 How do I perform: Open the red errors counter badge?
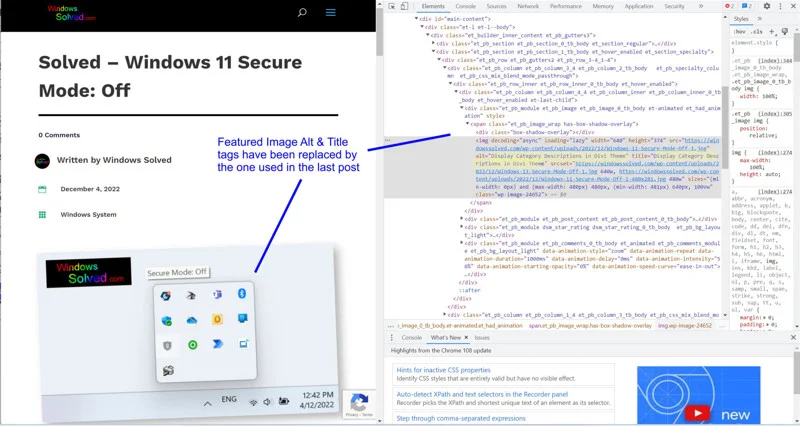(x=730, y=6)
